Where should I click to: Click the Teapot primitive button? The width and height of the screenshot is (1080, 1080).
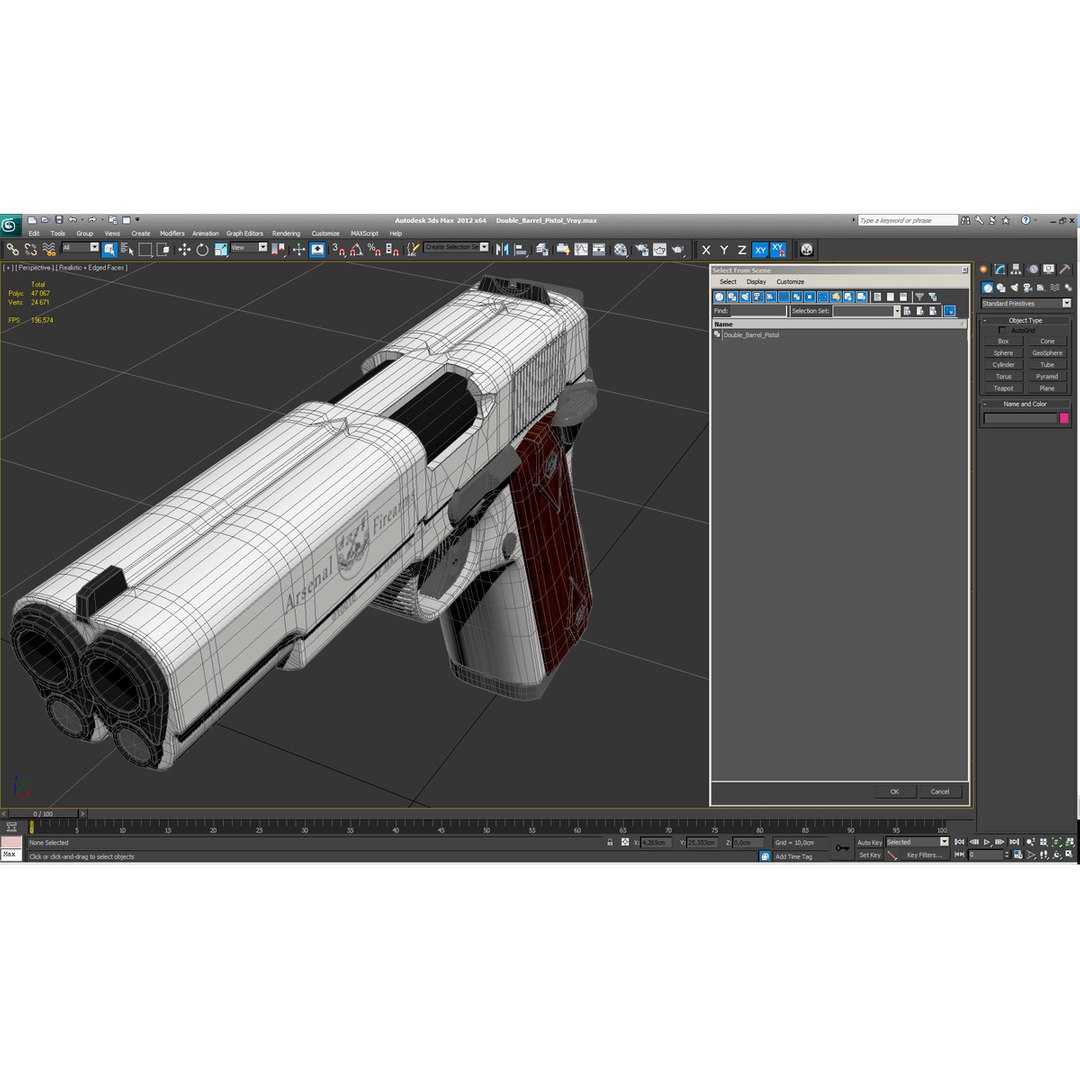point(1003,388)
